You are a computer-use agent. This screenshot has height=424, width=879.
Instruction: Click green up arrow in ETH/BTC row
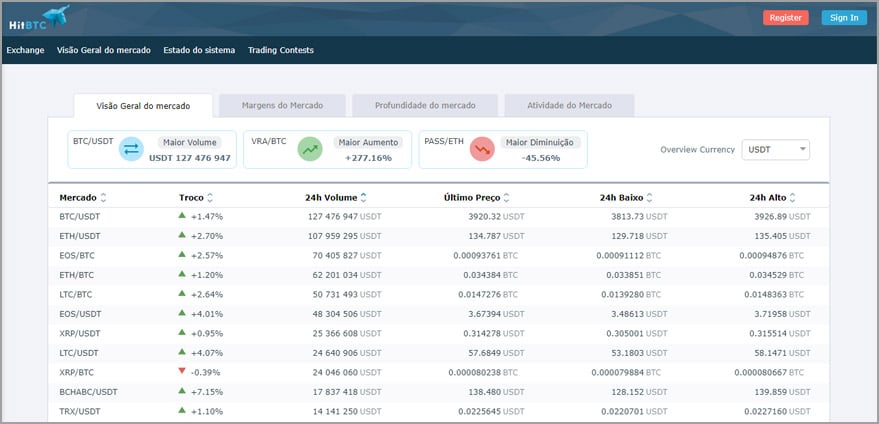click(182, 274)
